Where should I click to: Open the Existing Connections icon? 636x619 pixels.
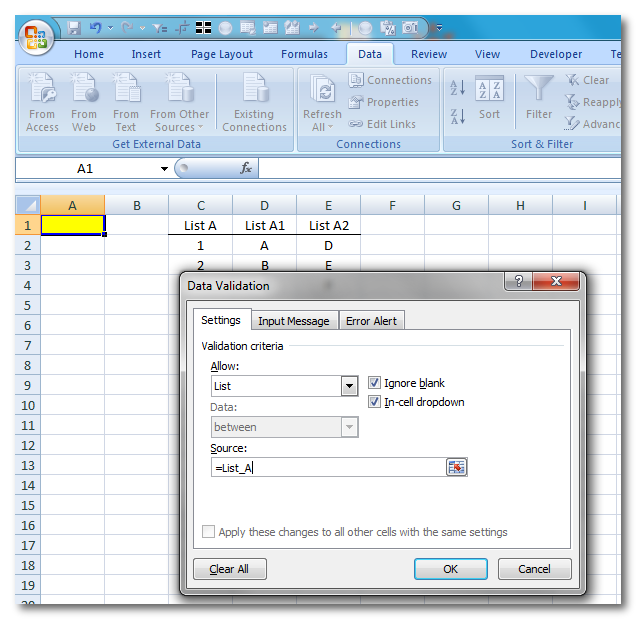pyautogui.click(x=254, y=92)
